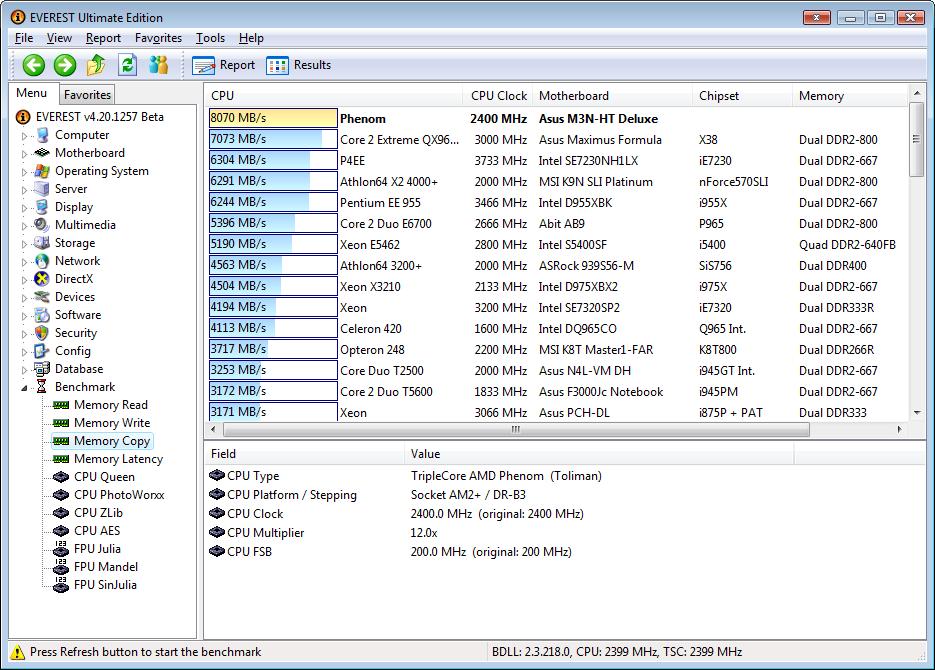Expand the Operating System tree node

pos(24,172)
